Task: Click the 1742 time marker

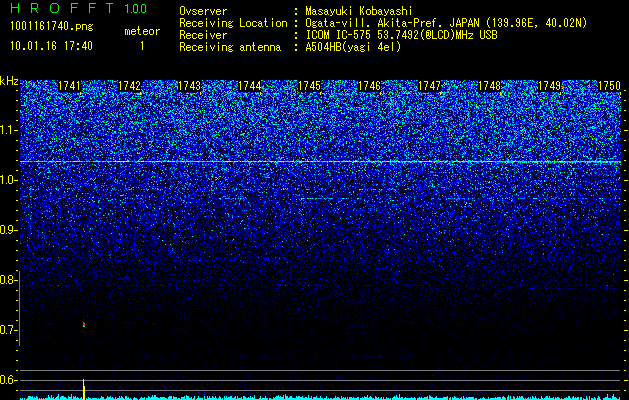Action: coord(130,86)
